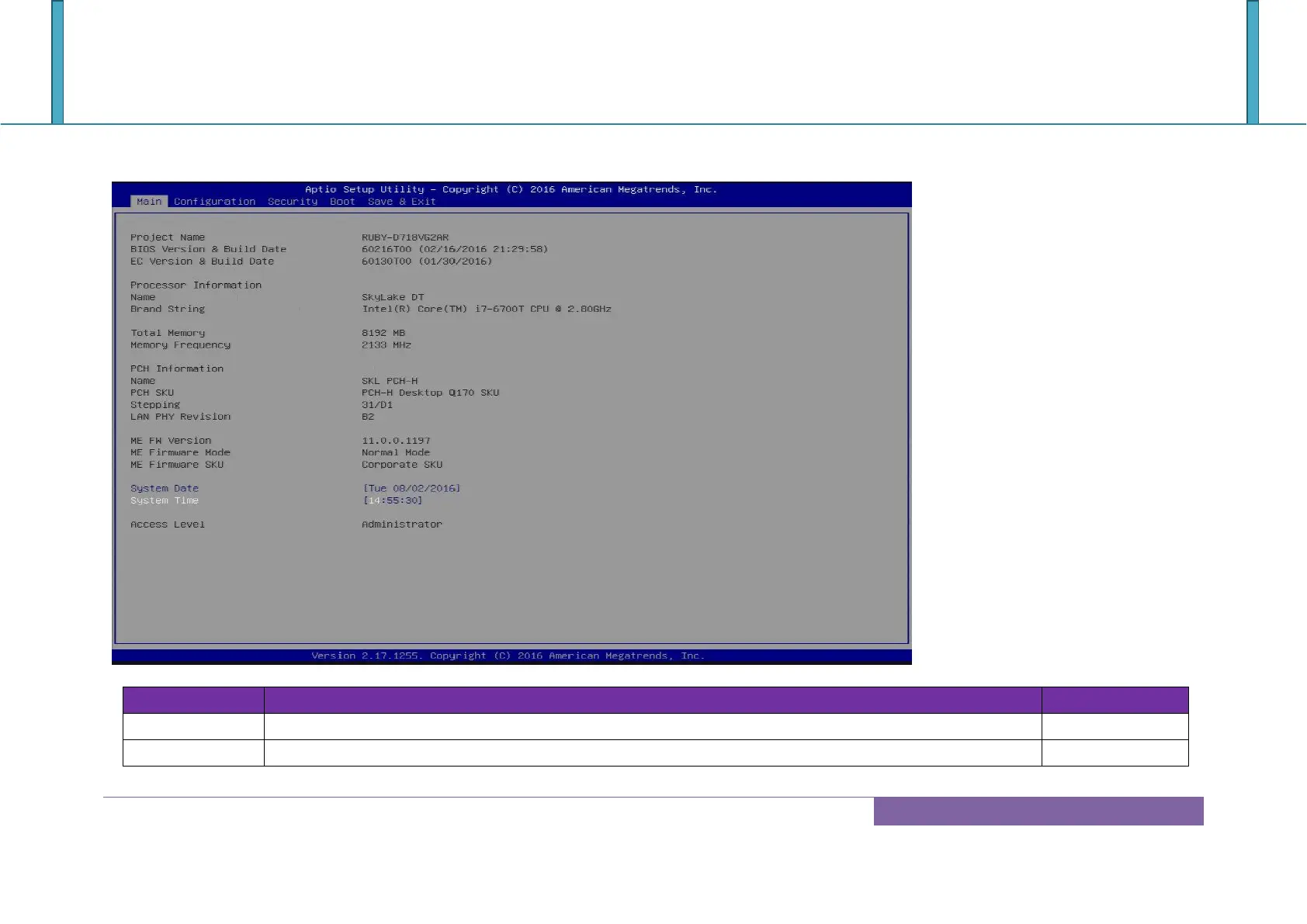Viewport: 1307px width, 924px height.
Task: Click the PCH Information heading
Action: coord(177,369)
